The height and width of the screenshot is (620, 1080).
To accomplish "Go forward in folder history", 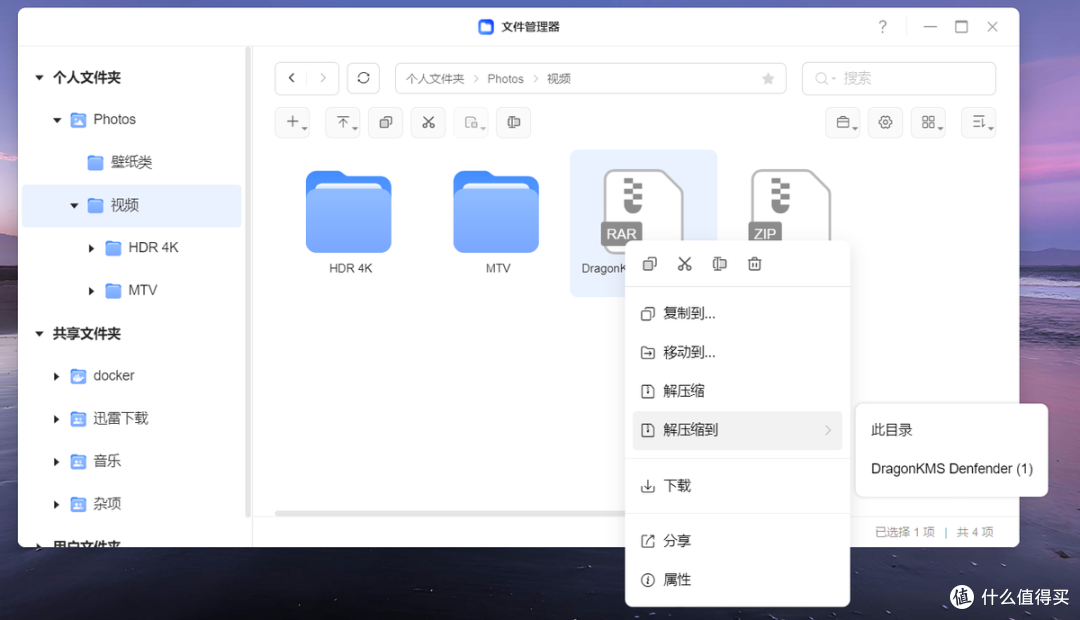I will pos(322,79).
